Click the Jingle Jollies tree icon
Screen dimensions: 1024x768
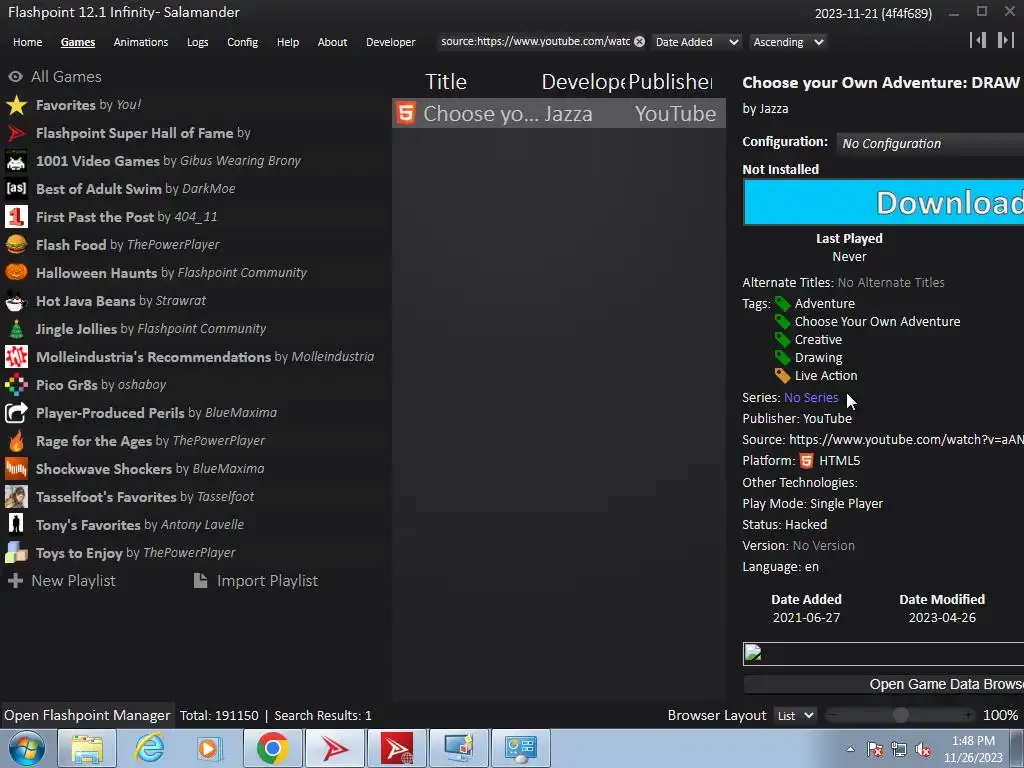[x=16, y=329]
